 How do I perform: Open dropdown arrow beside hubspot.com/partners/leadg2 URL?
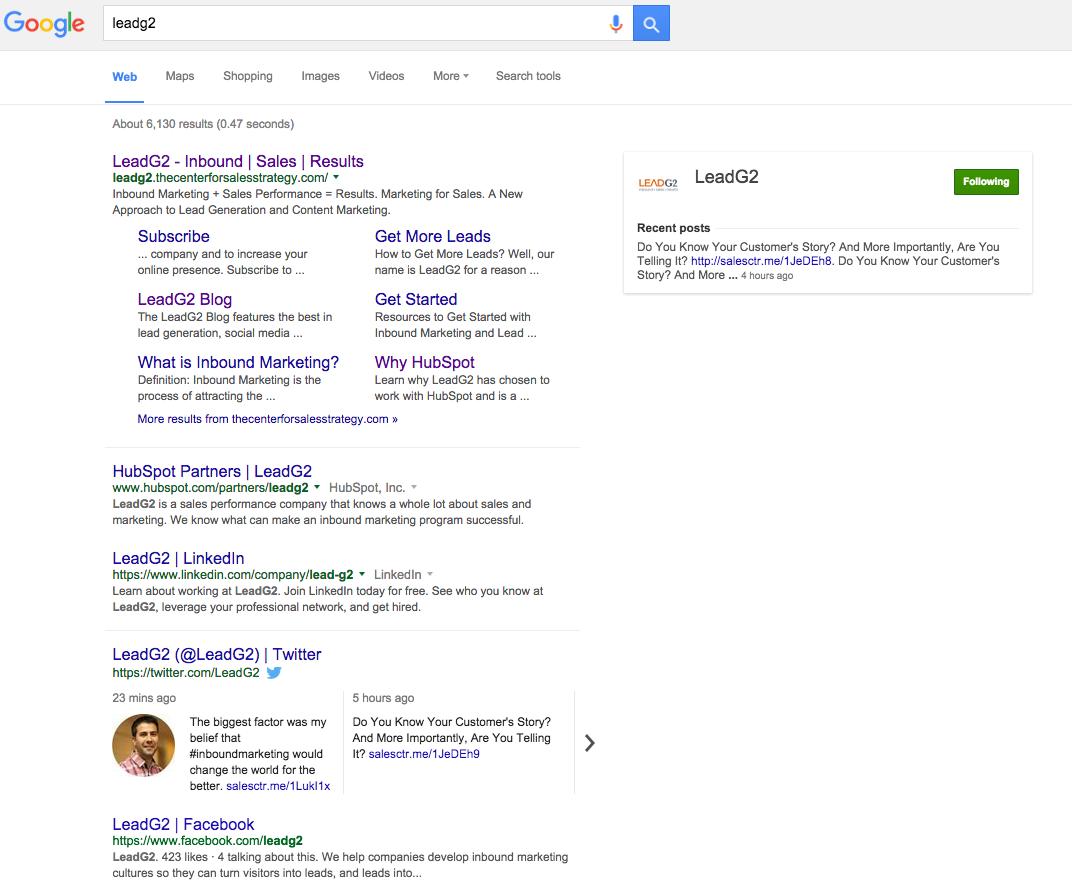click(x=317, y=488)
